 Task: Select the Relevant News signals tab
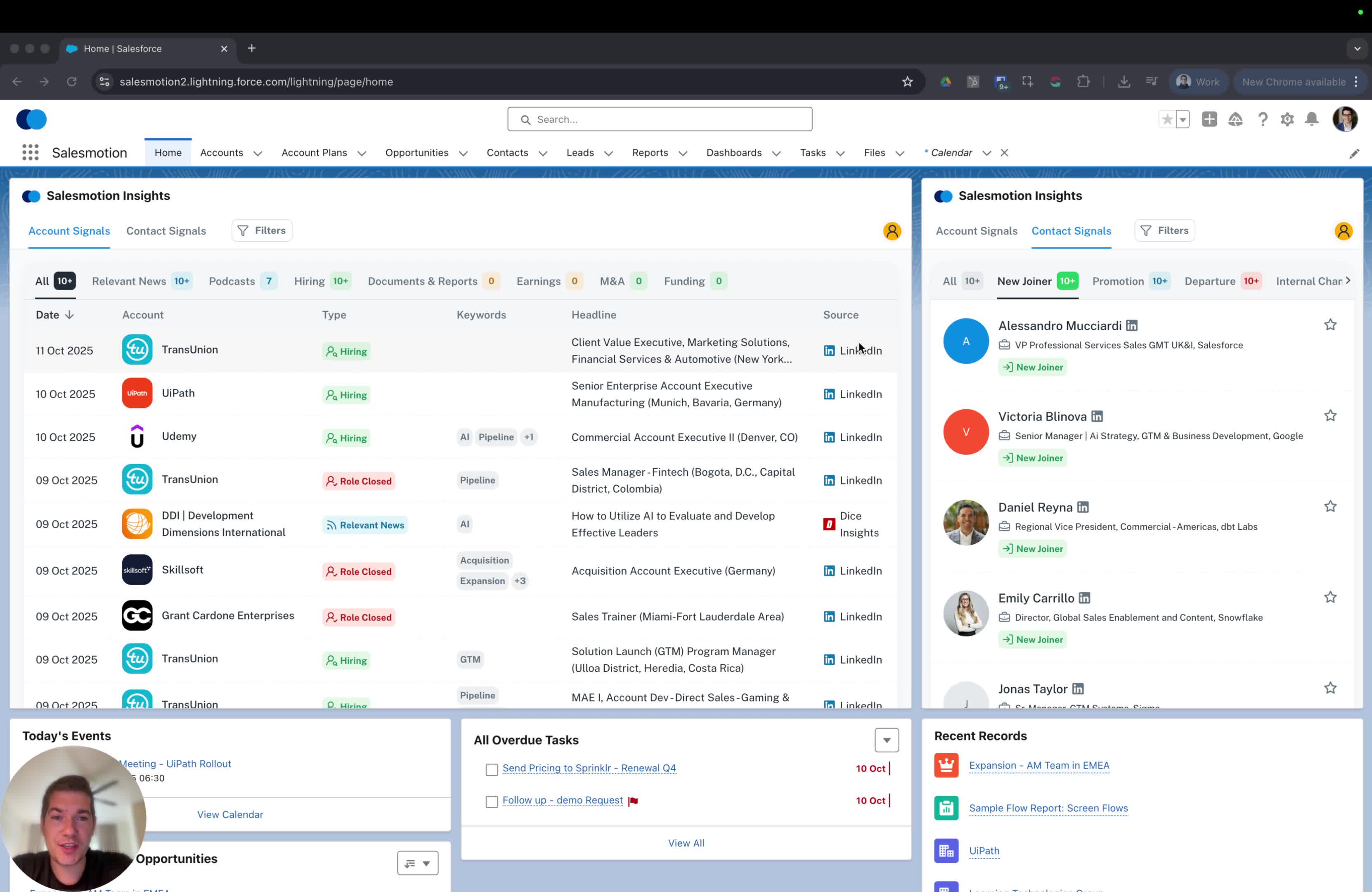click(x=142, y=281)
